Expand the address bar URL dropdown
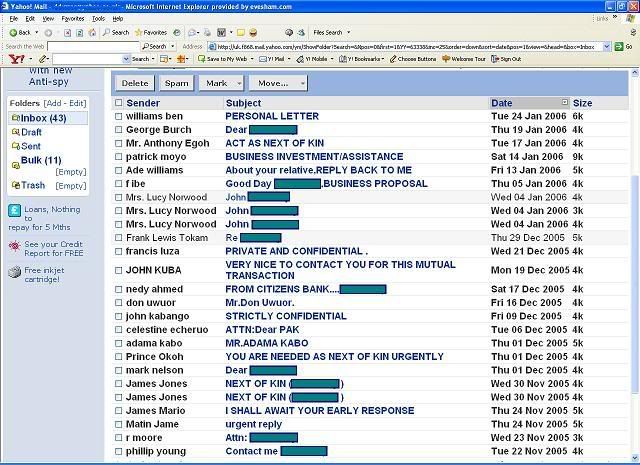 607,47
